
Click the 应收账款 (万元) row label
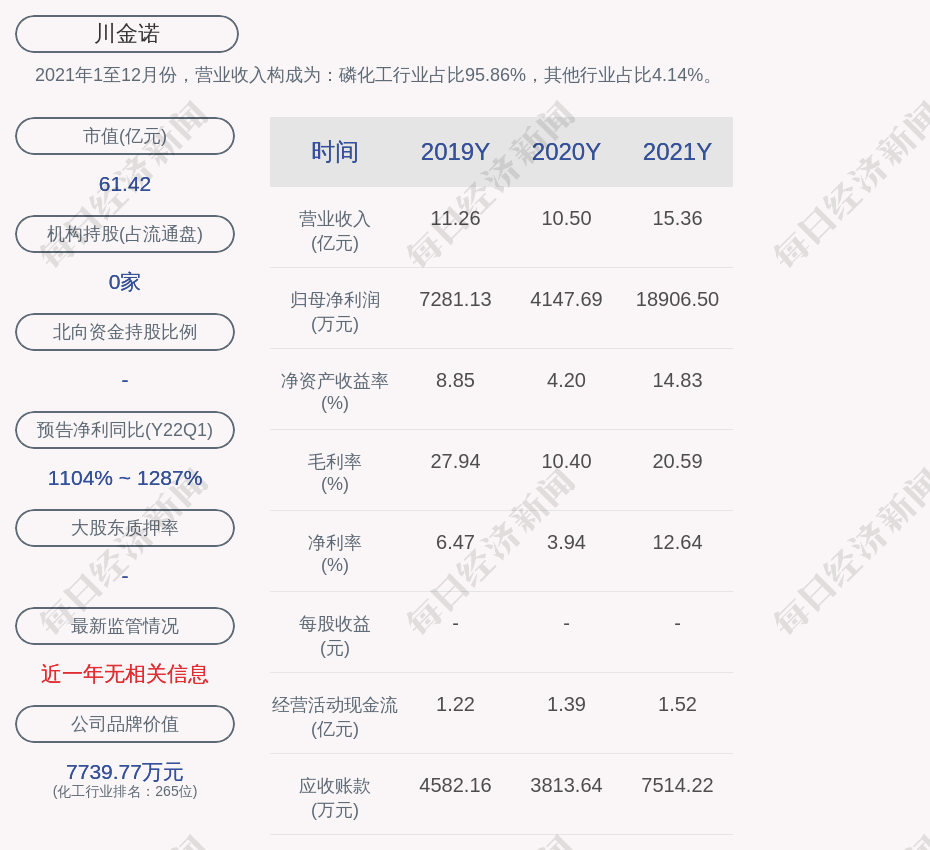click(335, 798)
